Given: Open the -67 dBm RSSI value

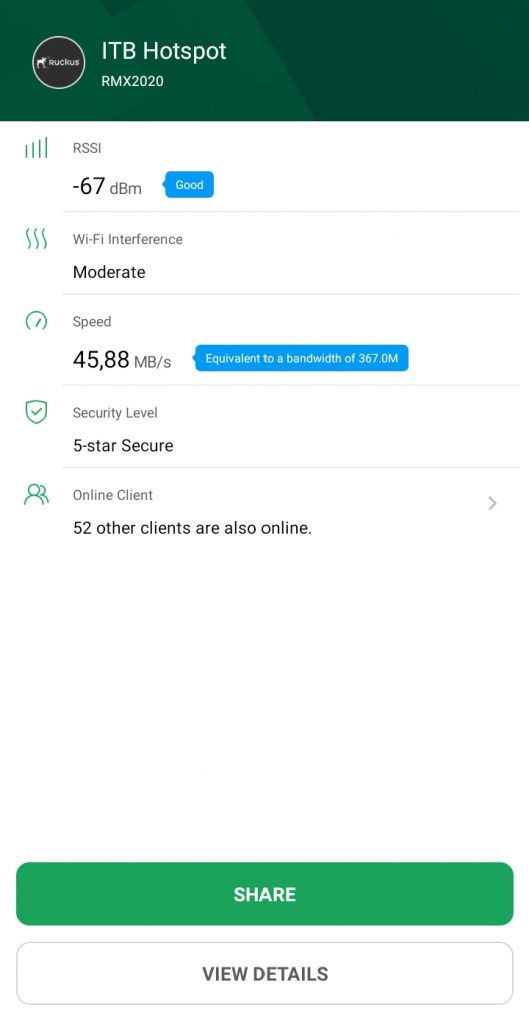Looking at the screenshot, I should click(x=106, y=187).
